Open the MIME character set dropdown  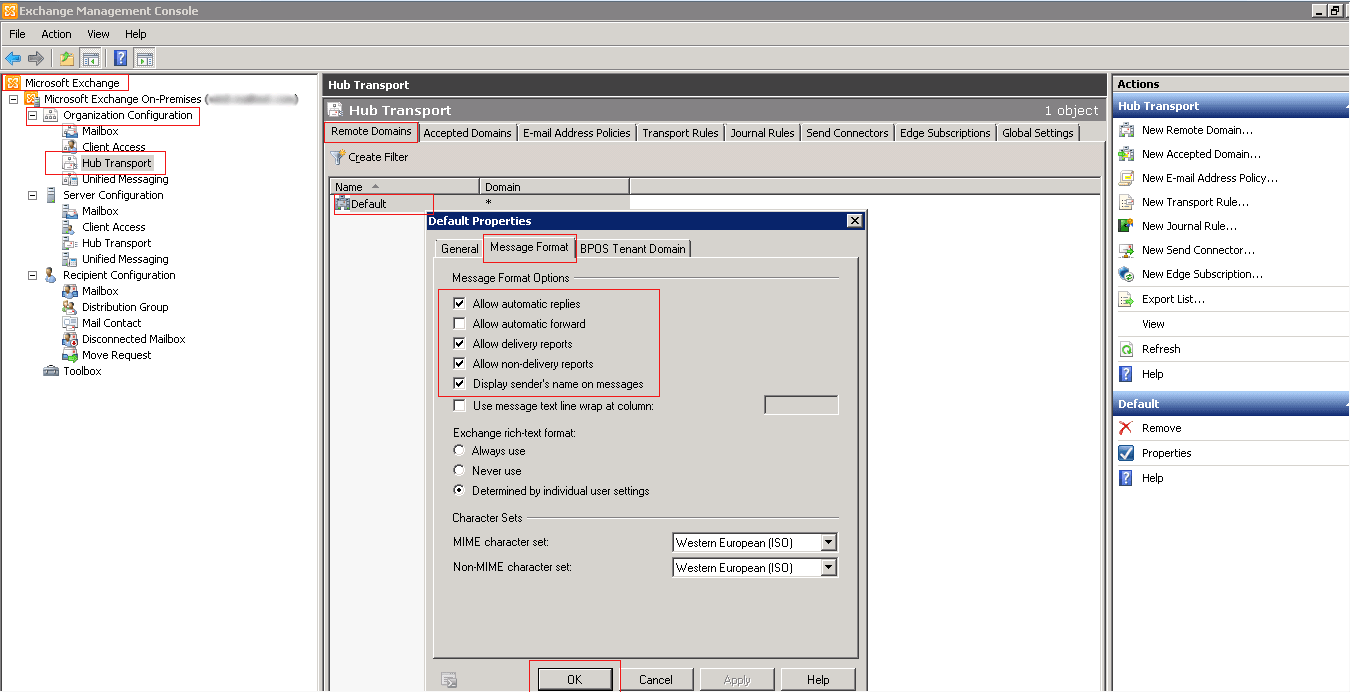click(x=828, y=543)
